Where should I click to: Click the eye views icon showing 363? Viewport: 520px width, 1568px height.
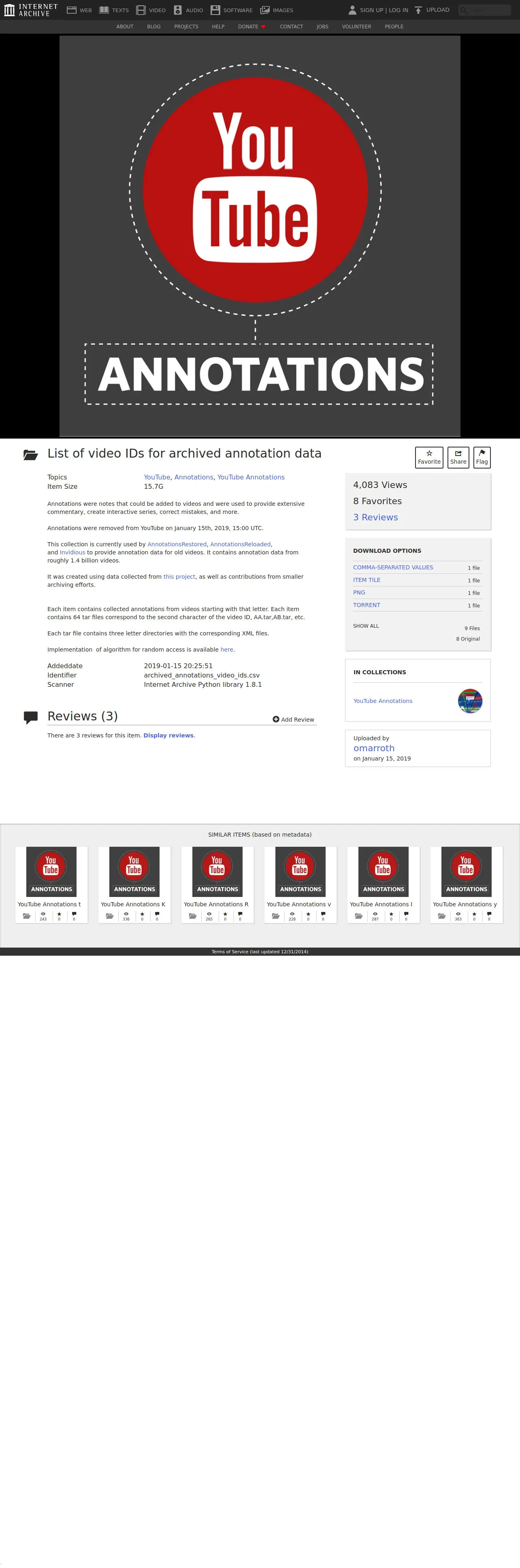[x=458, y=914]
